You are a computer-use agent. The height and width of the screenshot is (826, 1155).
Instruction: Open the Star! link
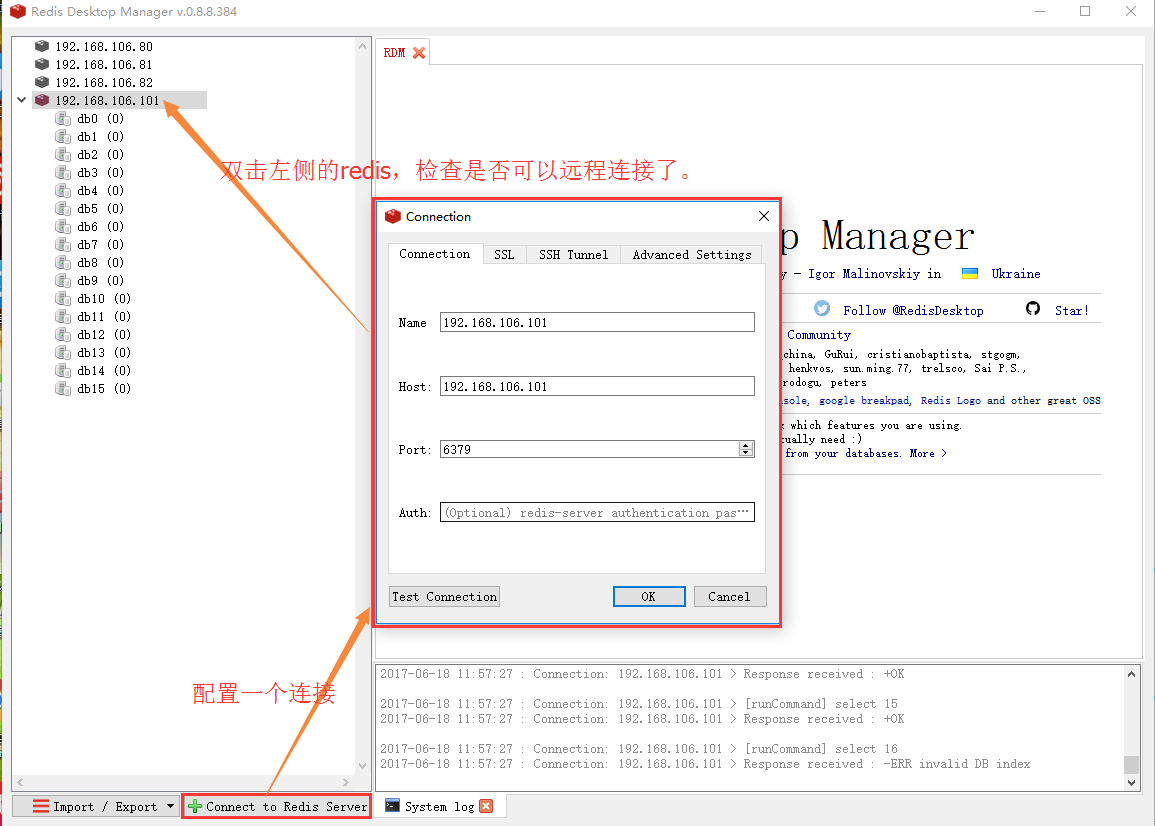pyautogui.click(x=1072, y=311)
